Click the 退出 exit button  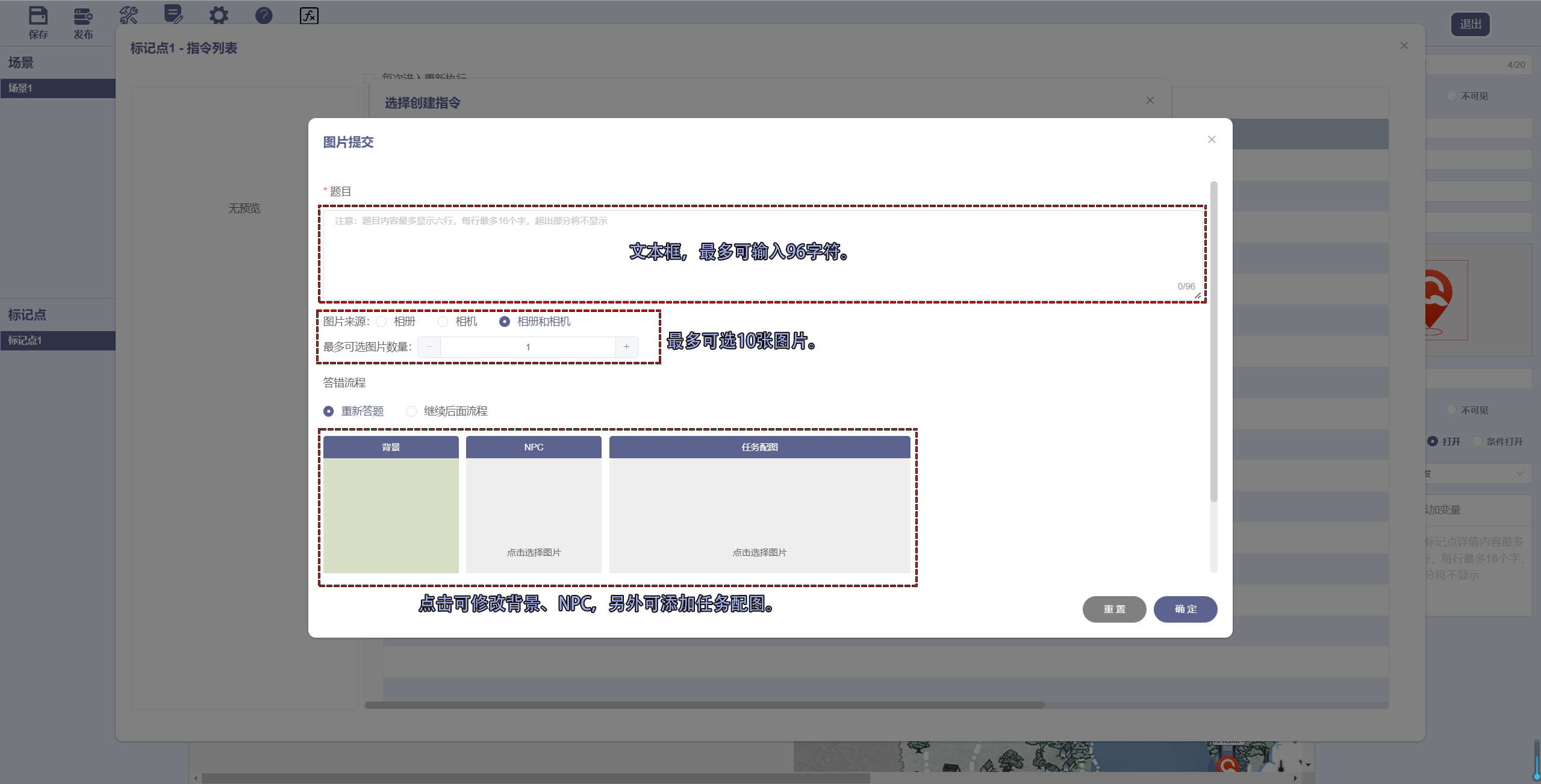[1469, 25]
